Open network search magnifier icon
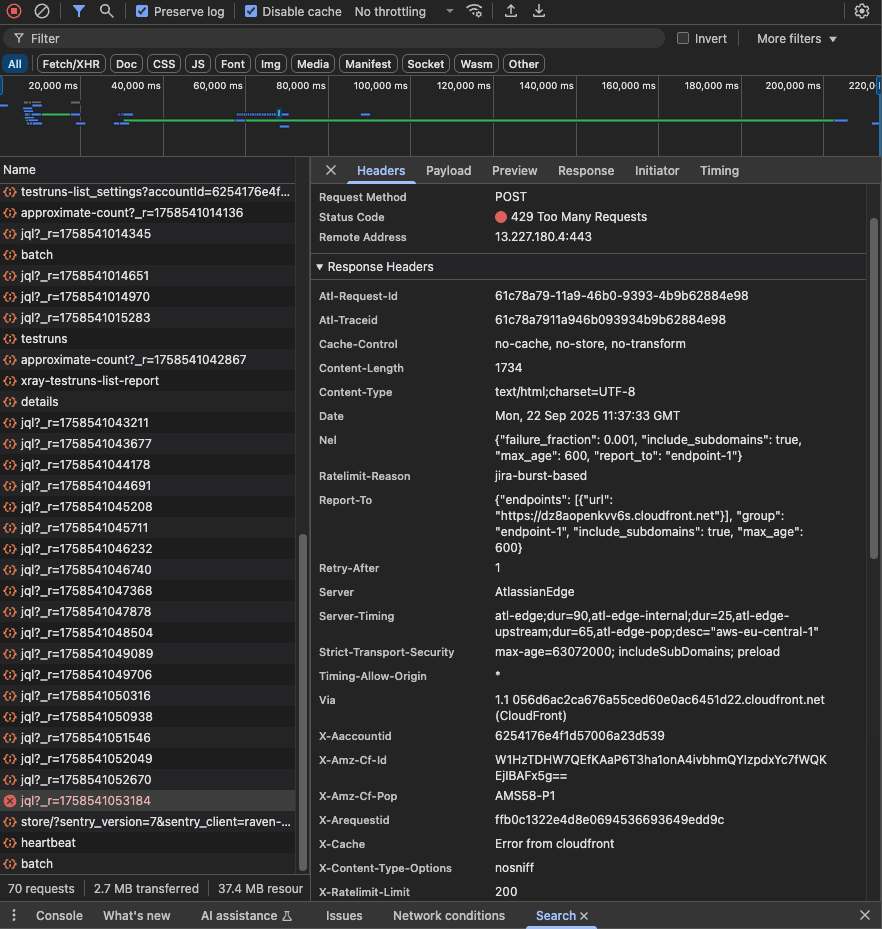 (x=106, y=11)
